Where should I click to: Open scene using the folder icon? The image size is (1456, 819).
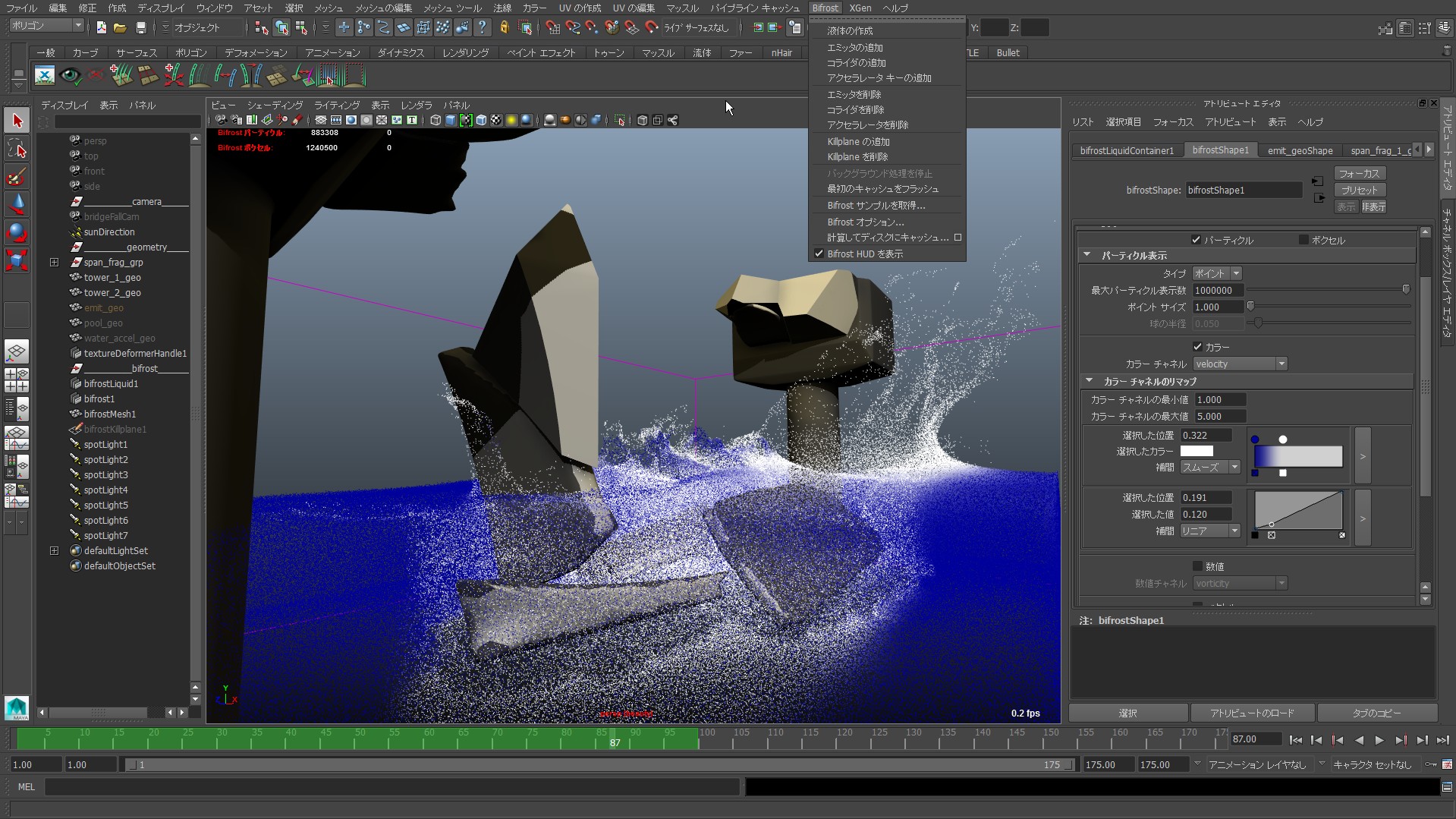120,28
